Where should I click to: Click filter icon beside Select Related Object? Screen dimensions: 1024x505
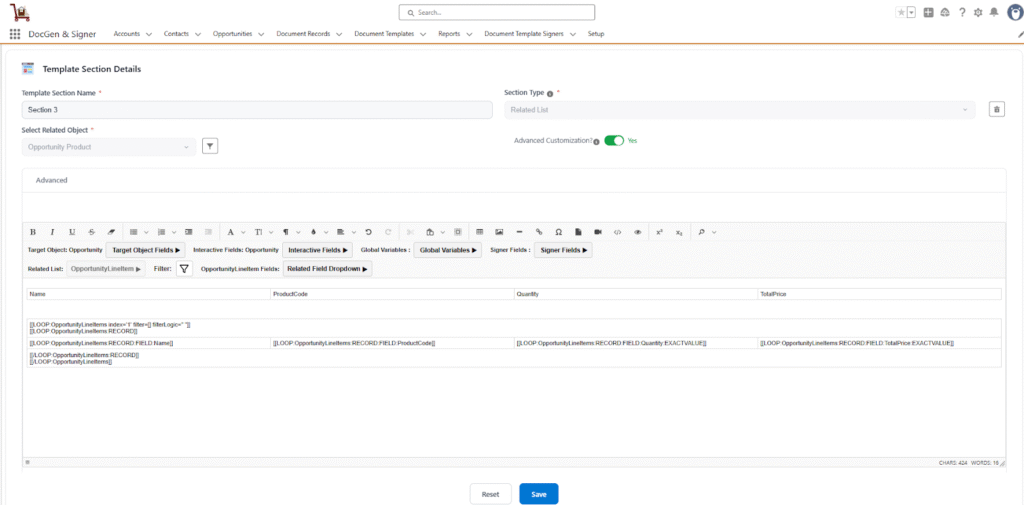(210, 146)
